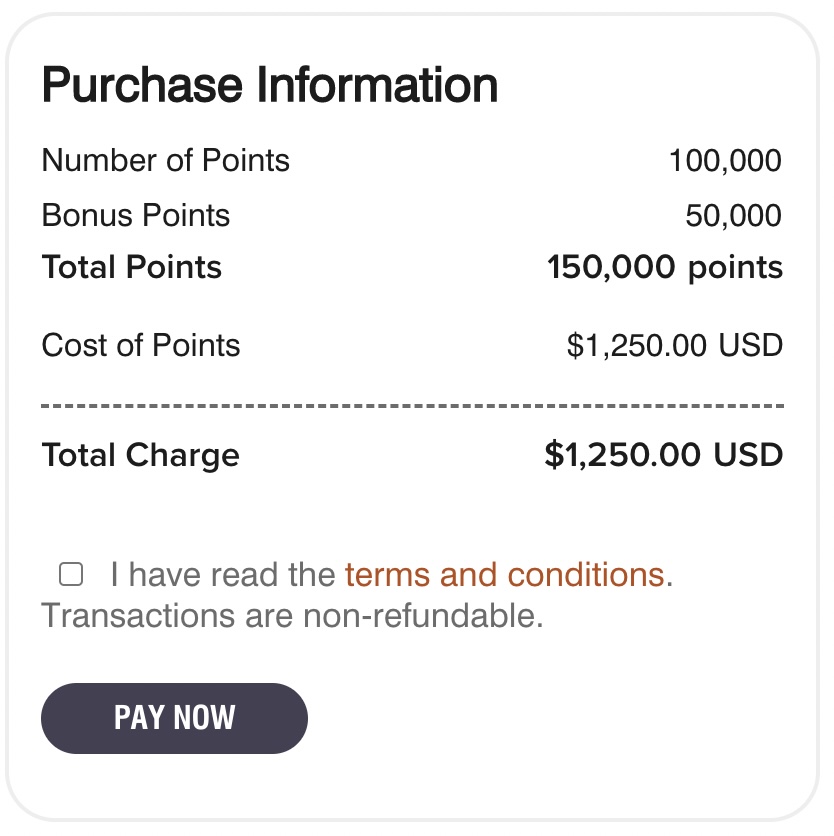The height and width of the screenshot is (836, 834).
Task: Select the Cost of Points label
Action: (141, 345)
